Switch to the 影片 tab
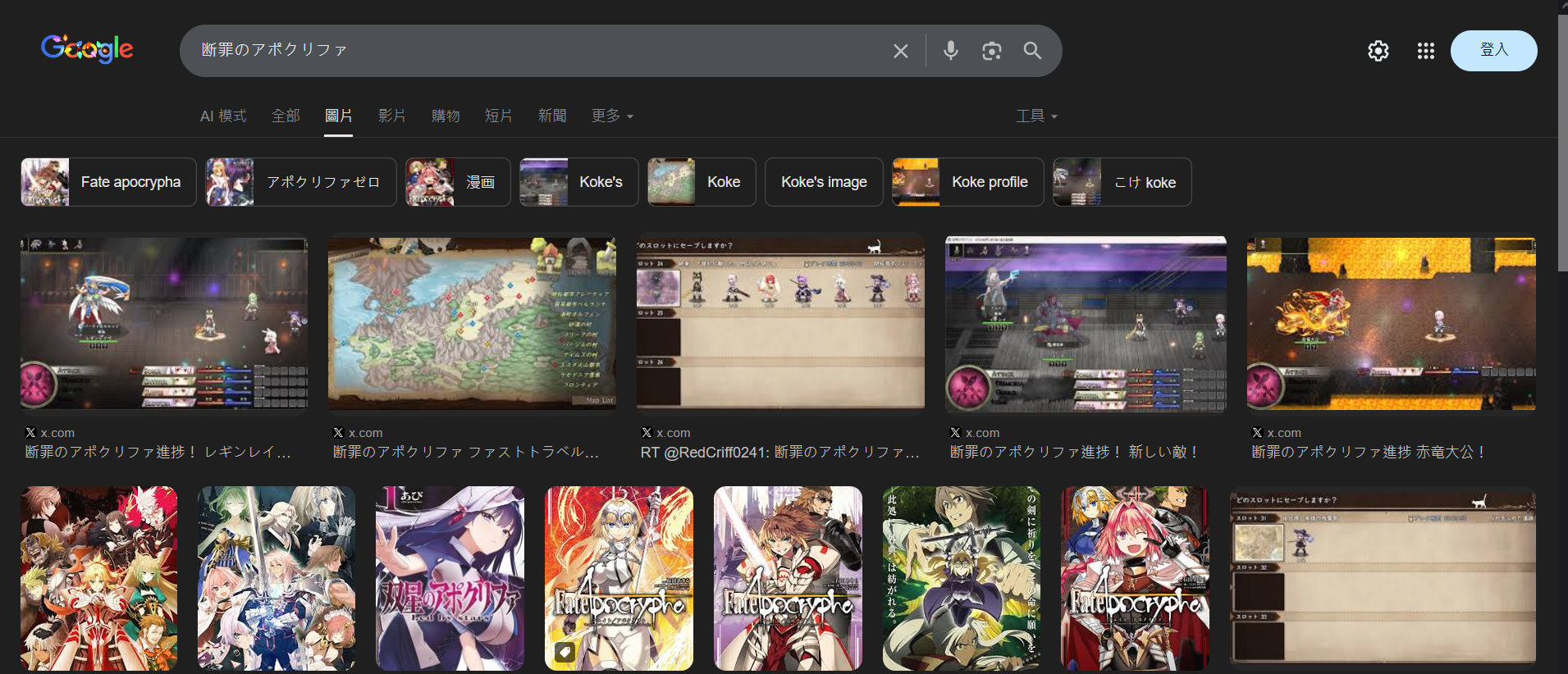This screenshot has height=674, width=1568. click(x=391, y=116)
